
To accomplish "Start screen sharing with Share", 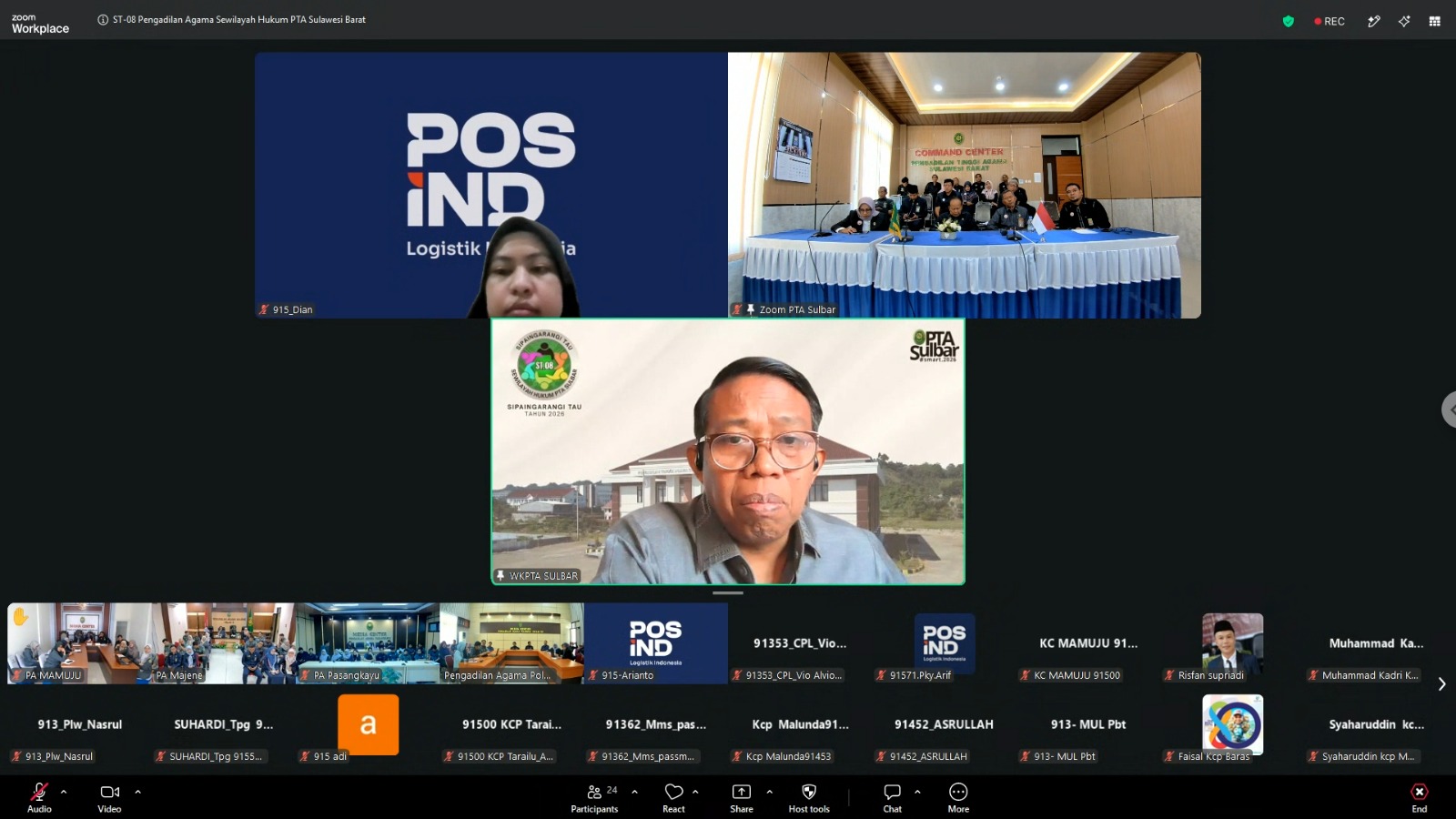I will [x=742, y=797].
